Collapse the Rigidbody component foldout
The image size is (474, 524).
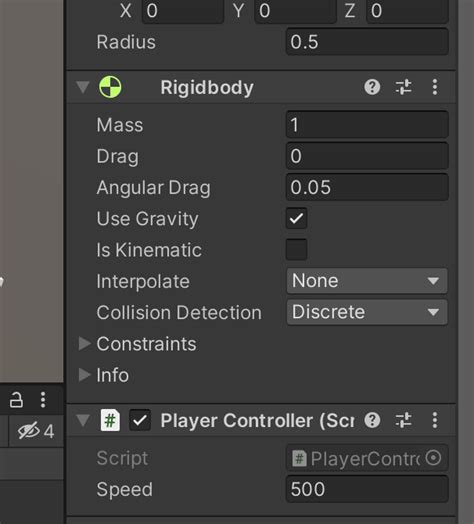83,87
